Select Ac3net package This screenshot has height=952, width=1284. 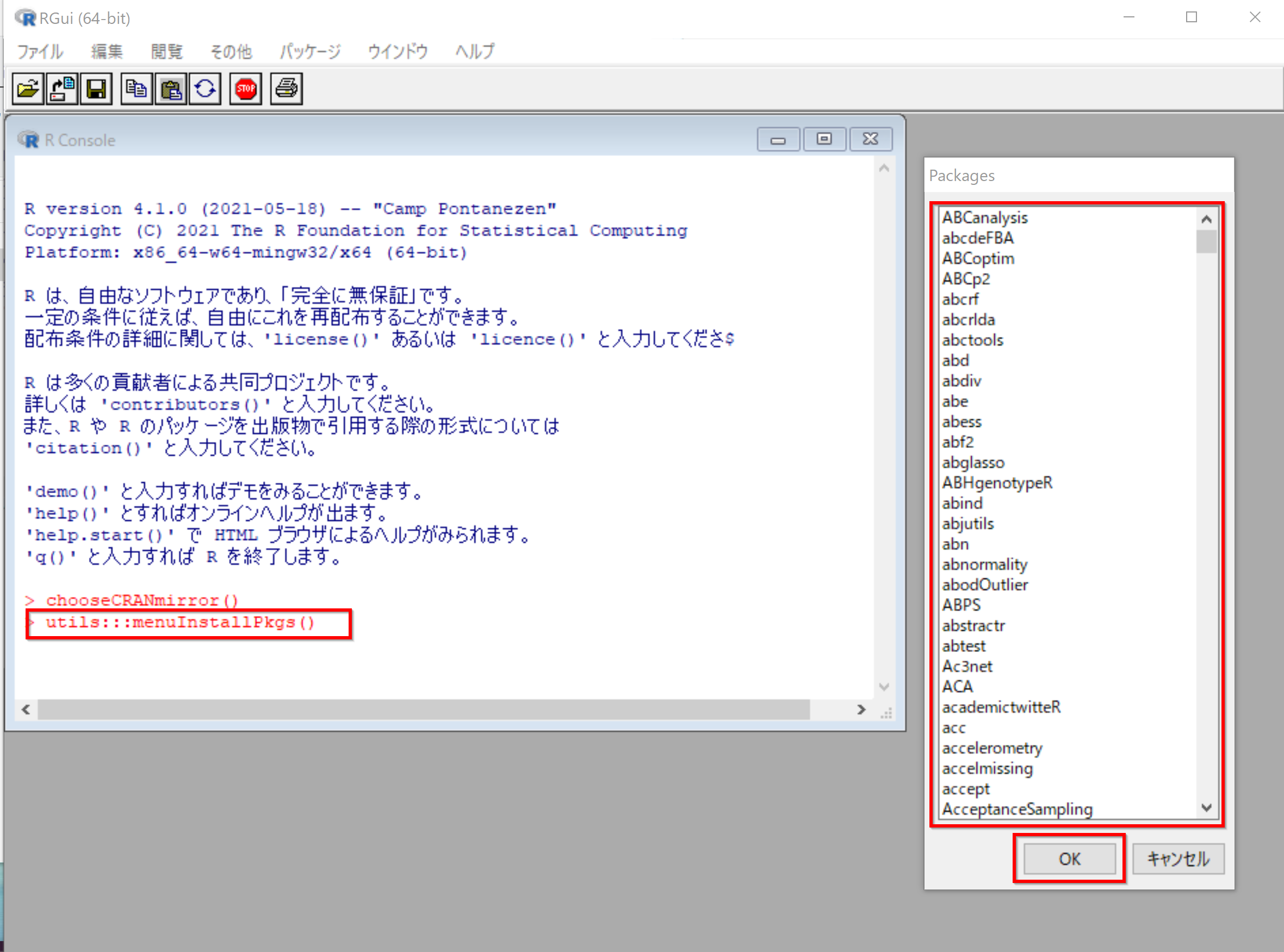[x=1068, y=667]
